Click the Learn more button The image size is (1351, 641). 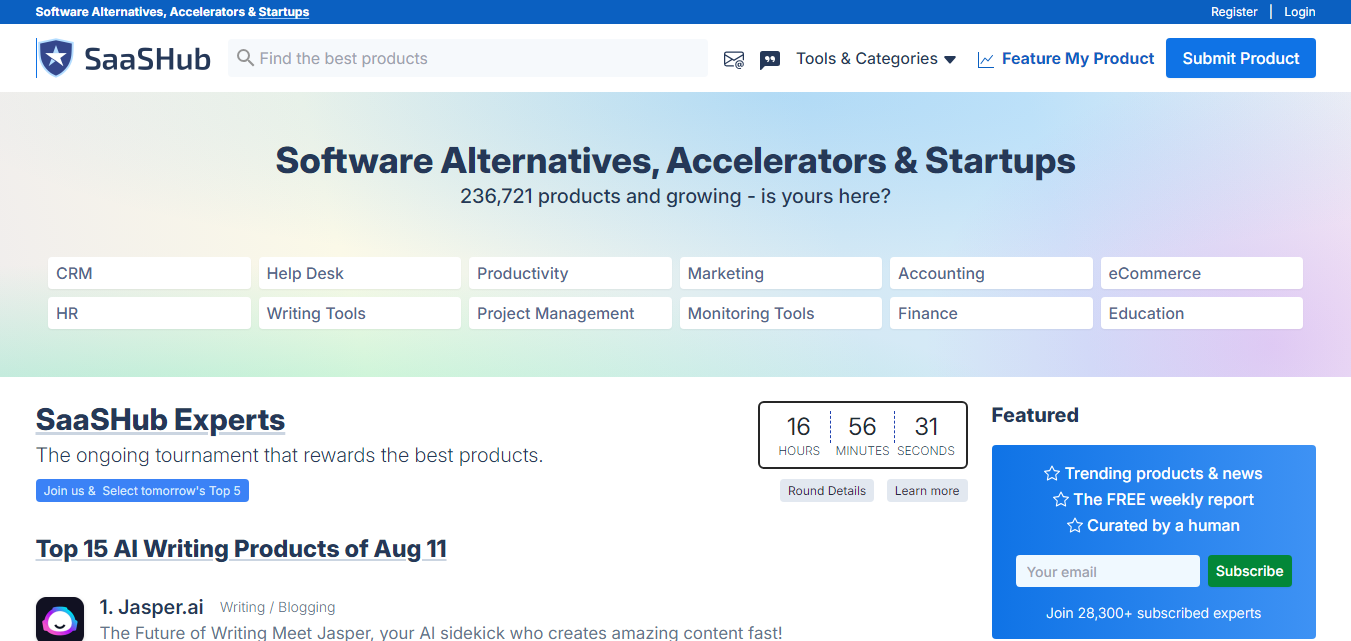927,491
